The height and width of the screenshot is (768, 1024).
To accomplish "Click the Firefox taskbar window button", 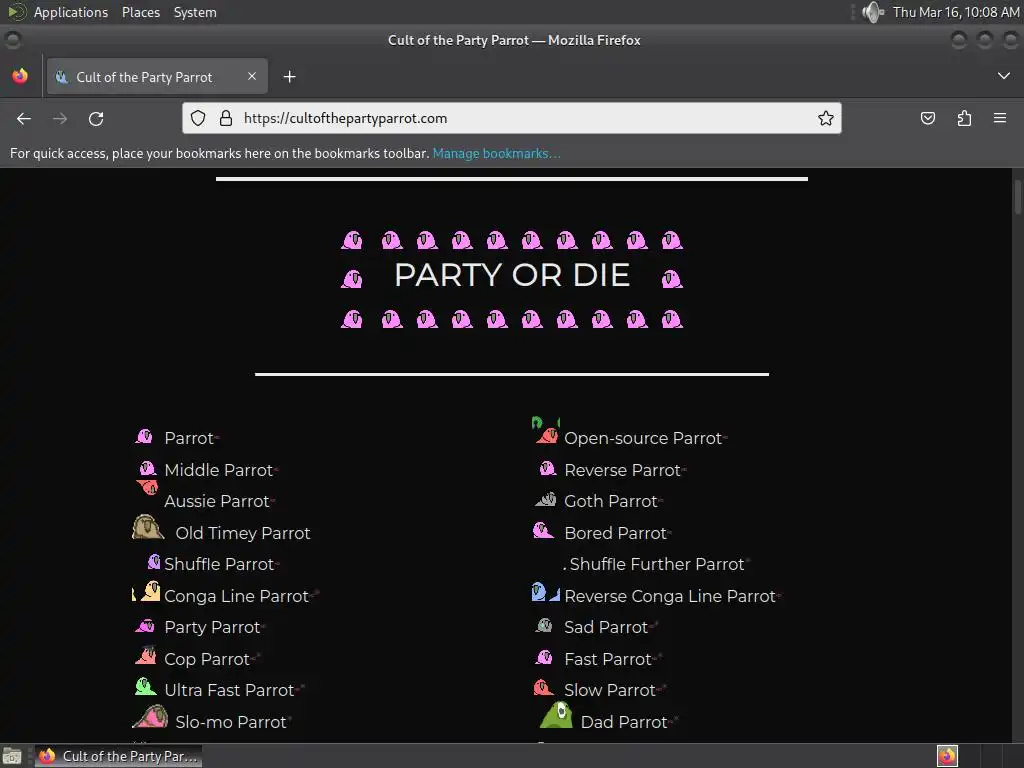I will (118, 756).
